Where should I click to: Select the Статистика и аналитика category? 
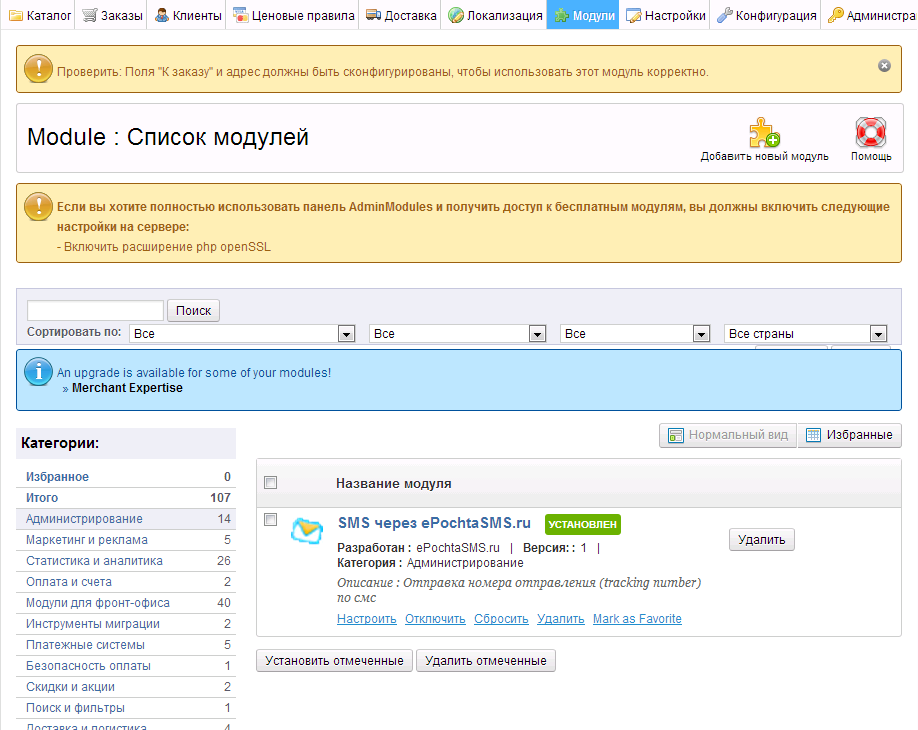click(x=94, y=561)
